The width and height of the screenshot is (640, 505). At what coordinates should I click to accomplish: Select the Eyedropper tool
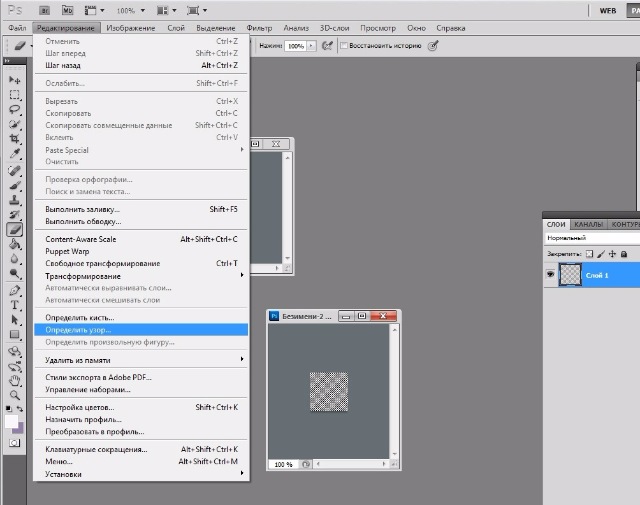15,154
